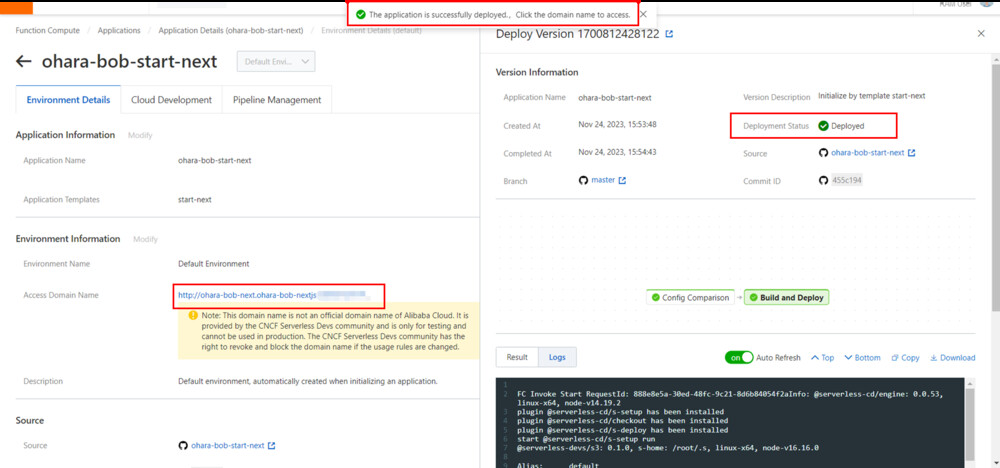Switch to the Logs tab
Image resolution: width=1000 pixels, height=468 pixels.
[x=557, y=357]
